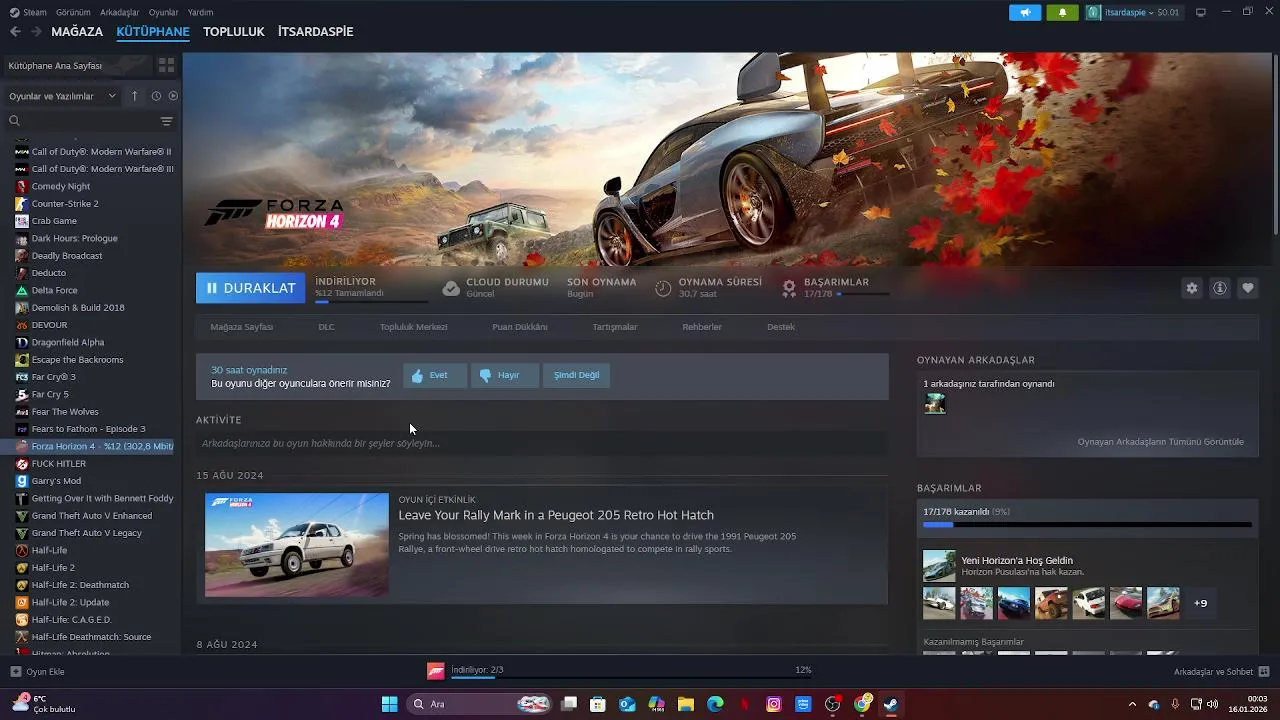Open the Oyunlar menu
Image resolution: width=1280 pixels, height=720 pixels.
[x=164, y=12]
